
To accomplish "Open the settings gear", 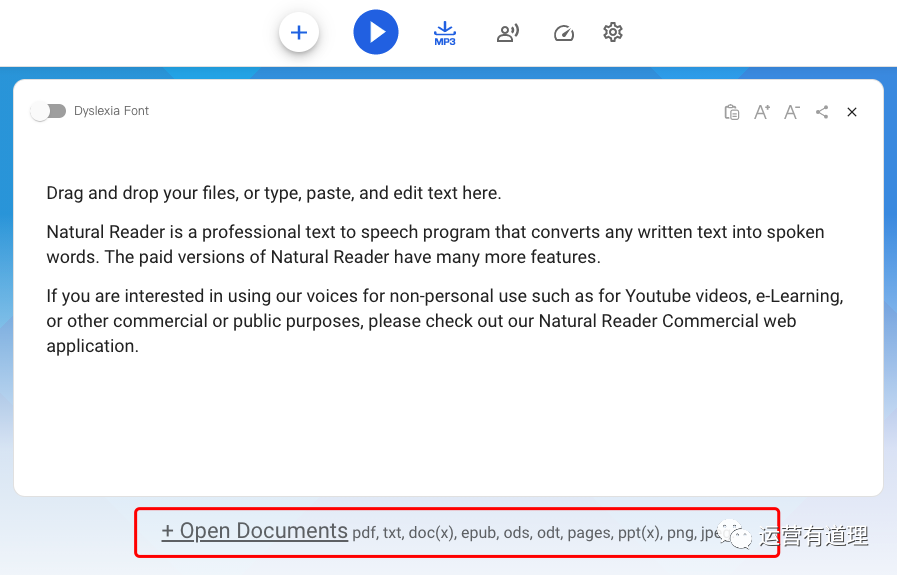I will 613,32.
